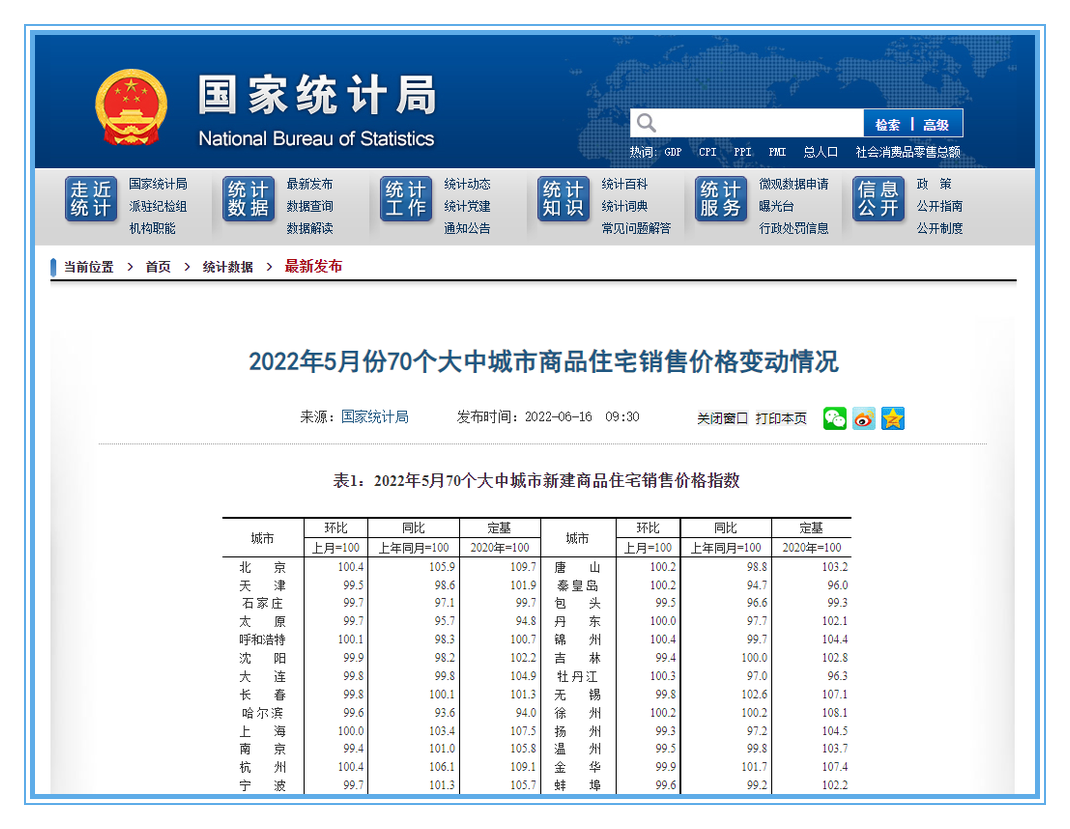Viewport: 1070px width, 829px height.
Task: Open the 统计服务 blue tile
Action: click(x=721, y=199)
